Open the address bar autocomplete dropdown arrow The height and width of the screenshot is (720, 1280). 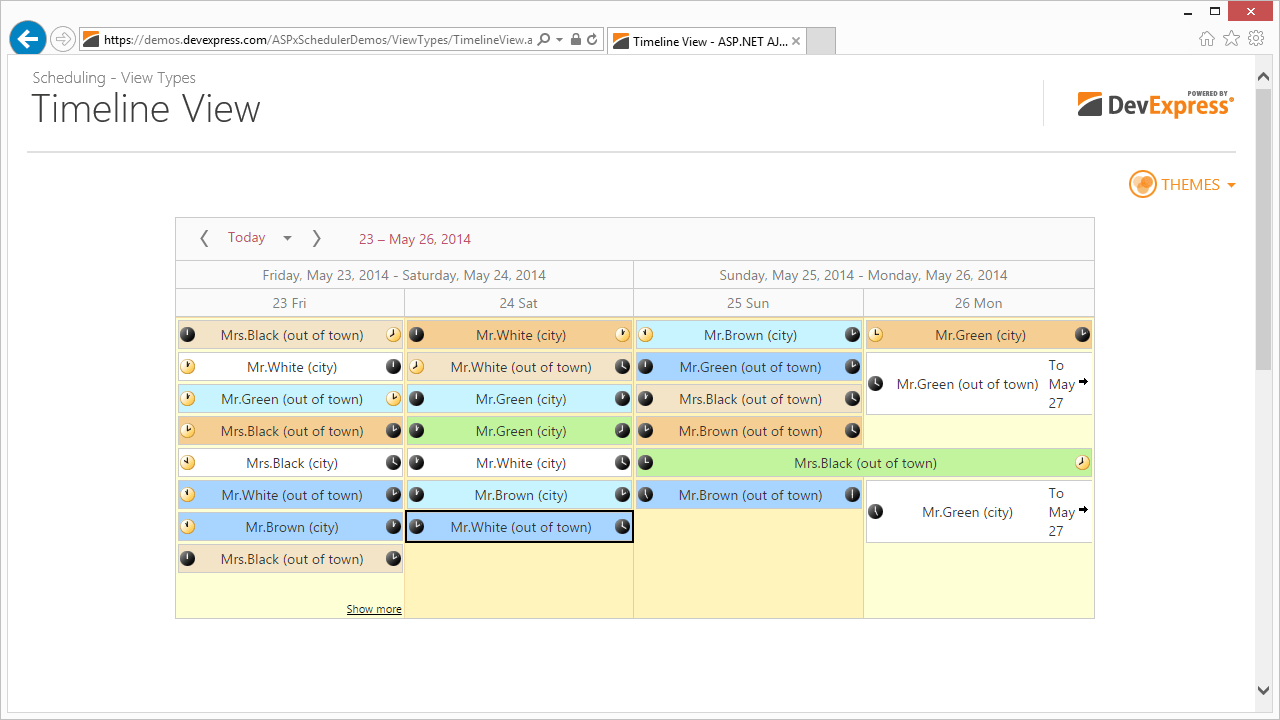pos(560,40)
